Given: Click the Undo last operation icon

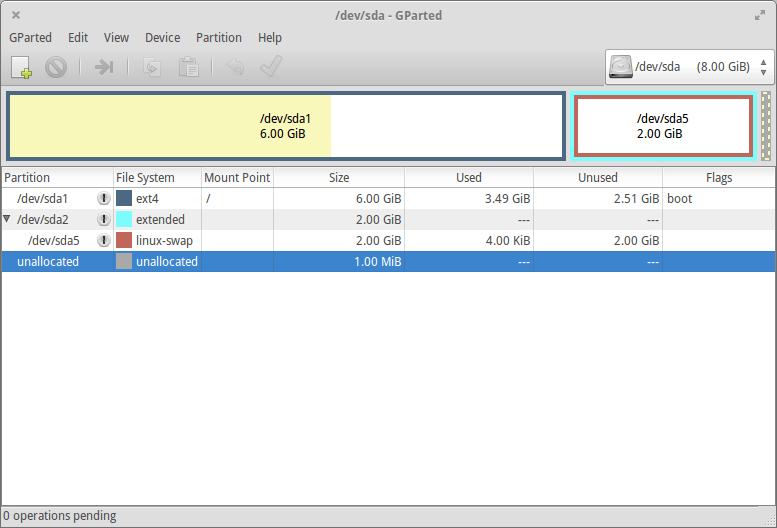Looking at the screenshot, I should (235, 67).
